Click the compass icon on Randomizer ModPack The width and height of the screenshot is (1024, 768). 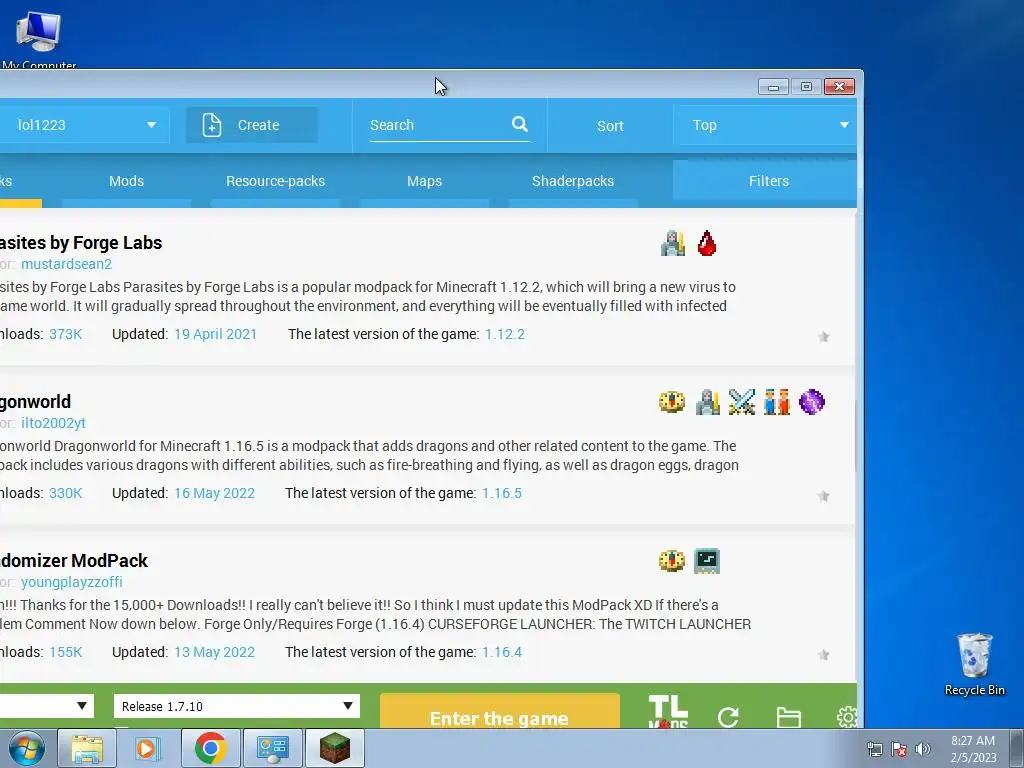(672, 561)
